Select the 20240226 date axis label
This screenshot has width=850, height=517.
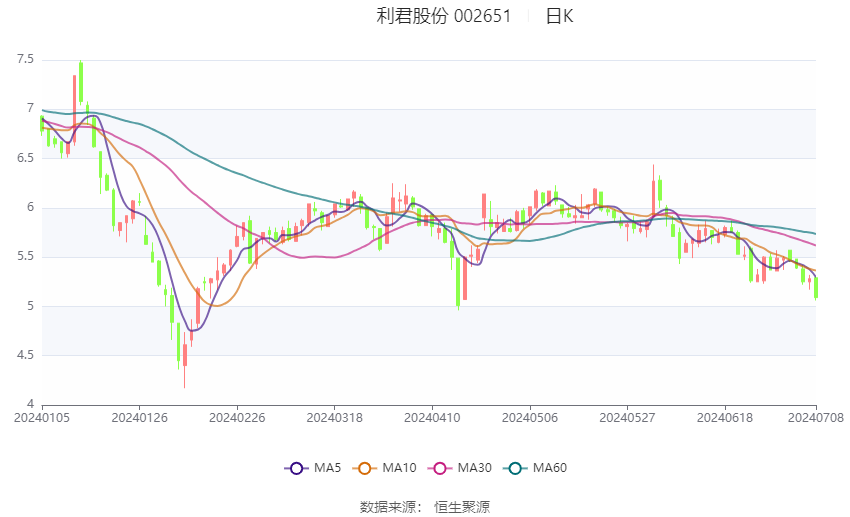[237, 418]
